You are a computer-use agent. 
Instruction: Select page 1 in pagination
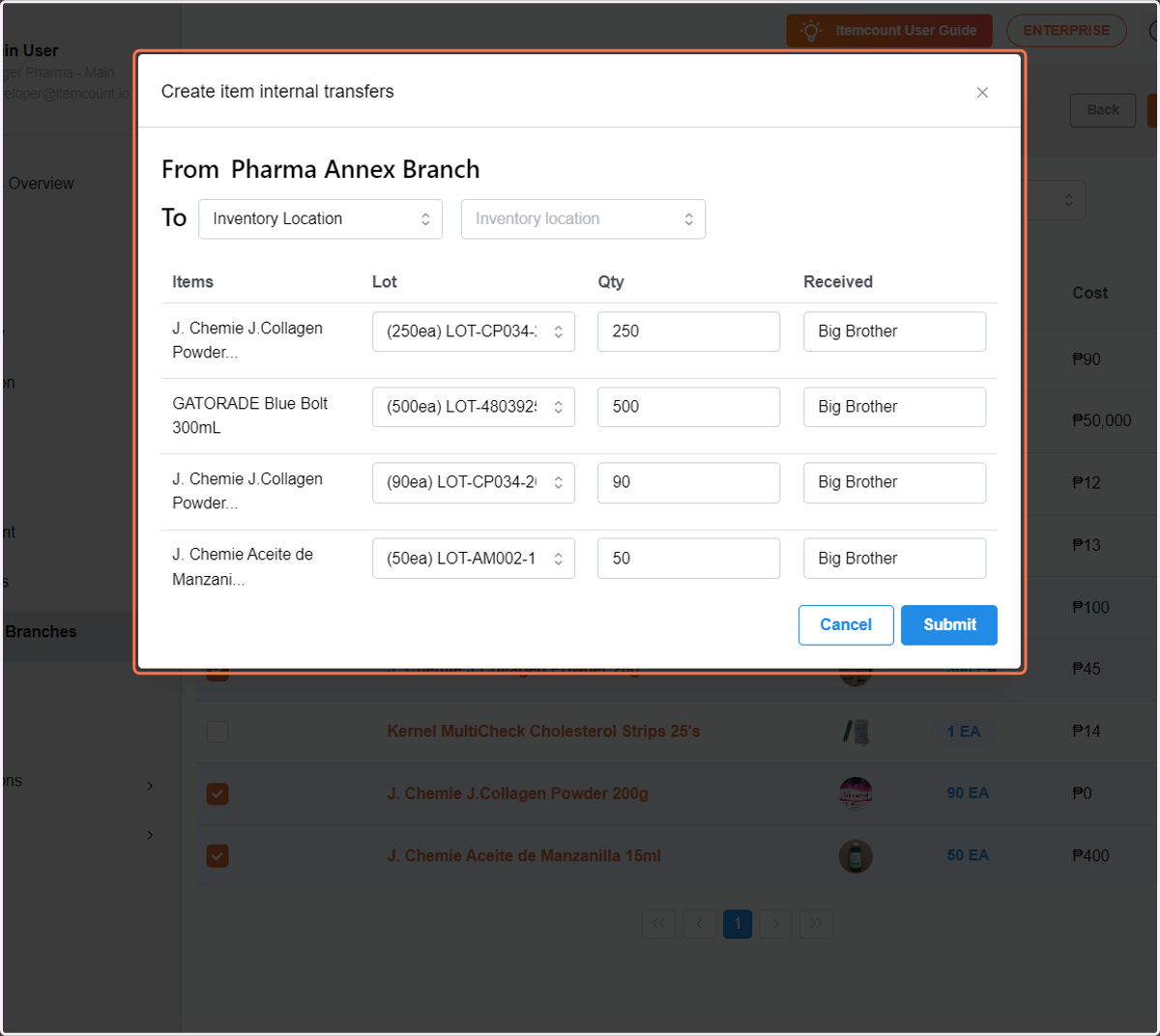[738, 924]
